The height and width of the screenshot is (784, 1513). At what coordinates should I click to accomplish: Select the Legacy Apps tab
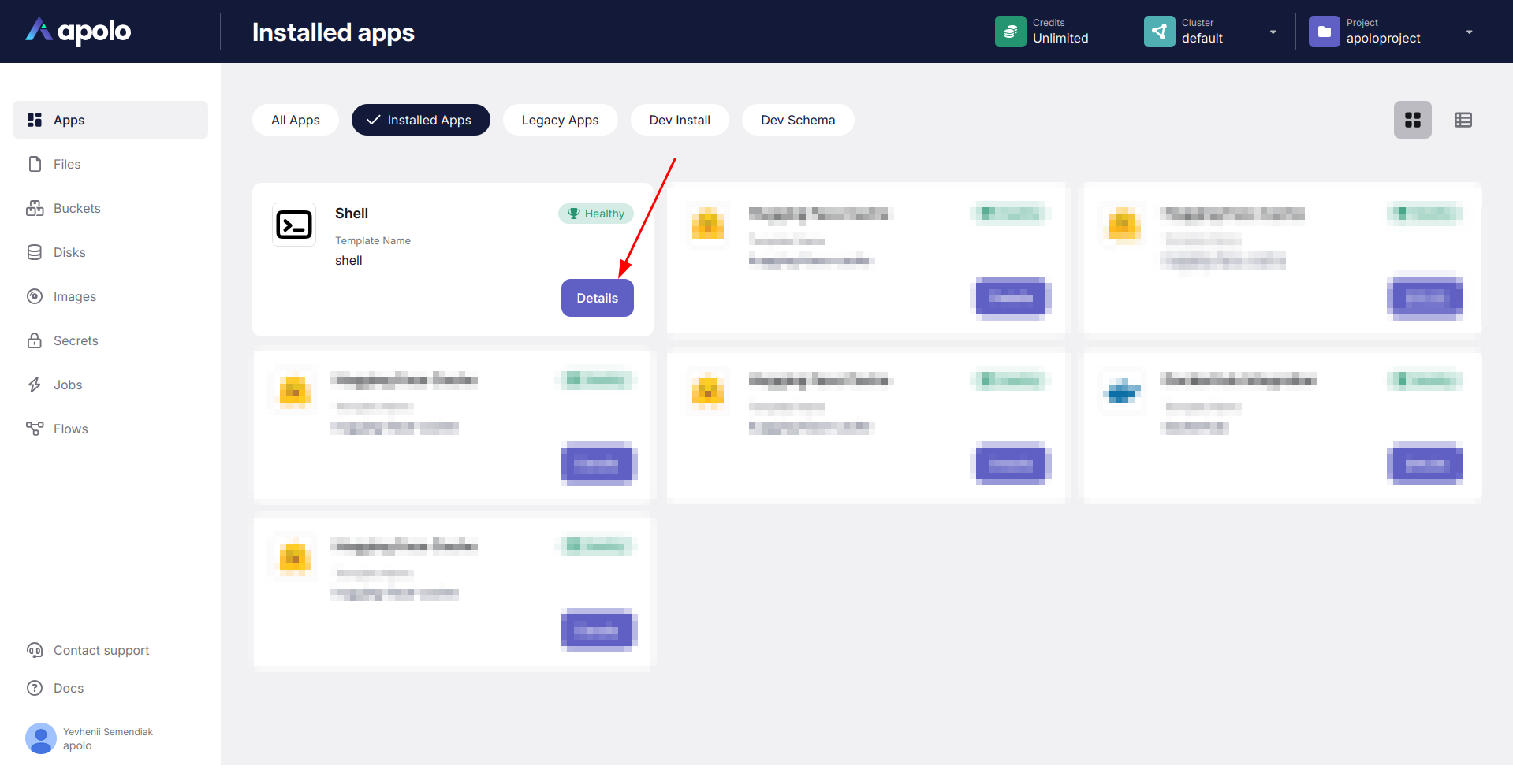(x=560, y=120)
